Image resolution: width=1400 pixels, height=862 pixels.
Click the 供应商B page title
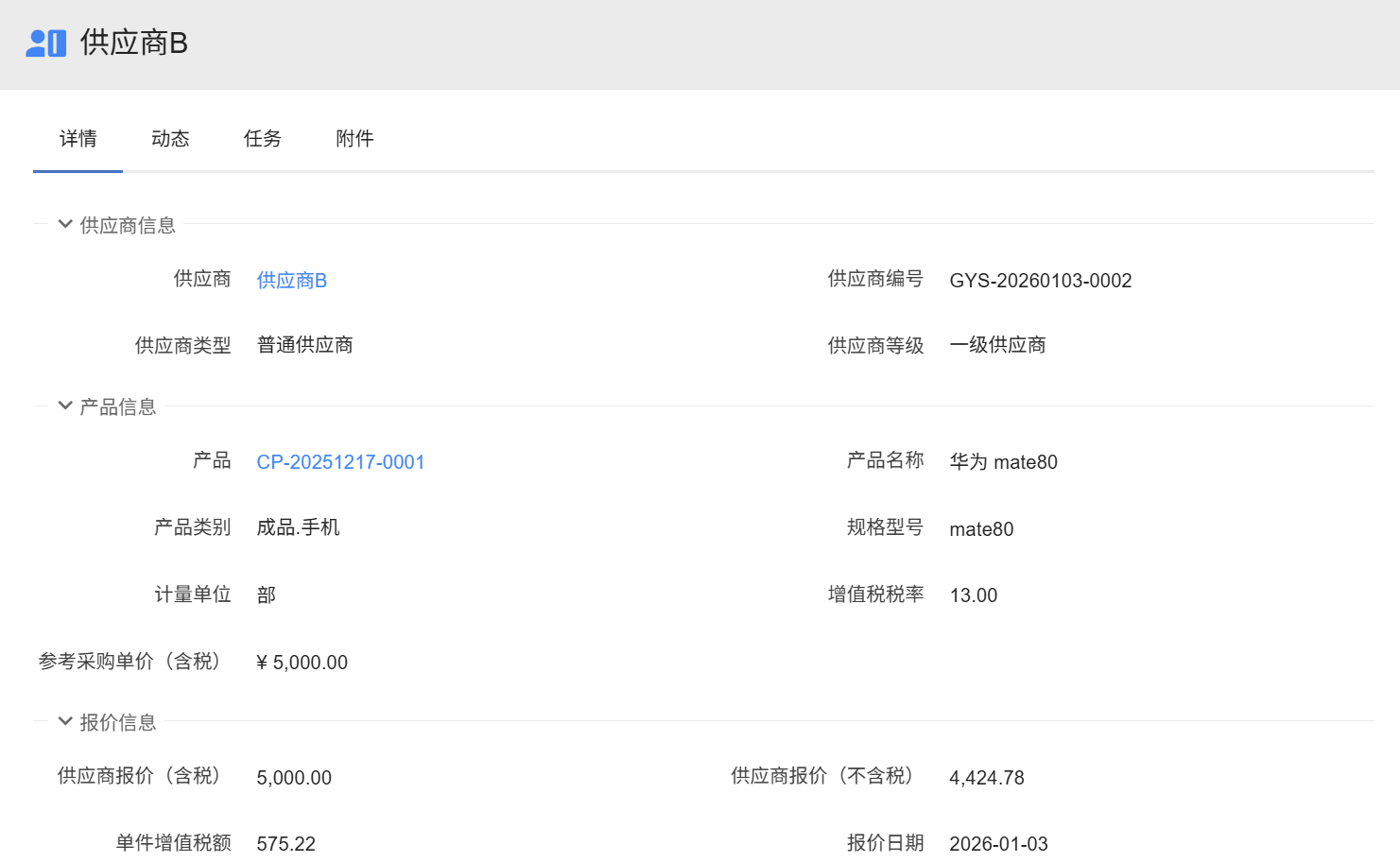134,43
